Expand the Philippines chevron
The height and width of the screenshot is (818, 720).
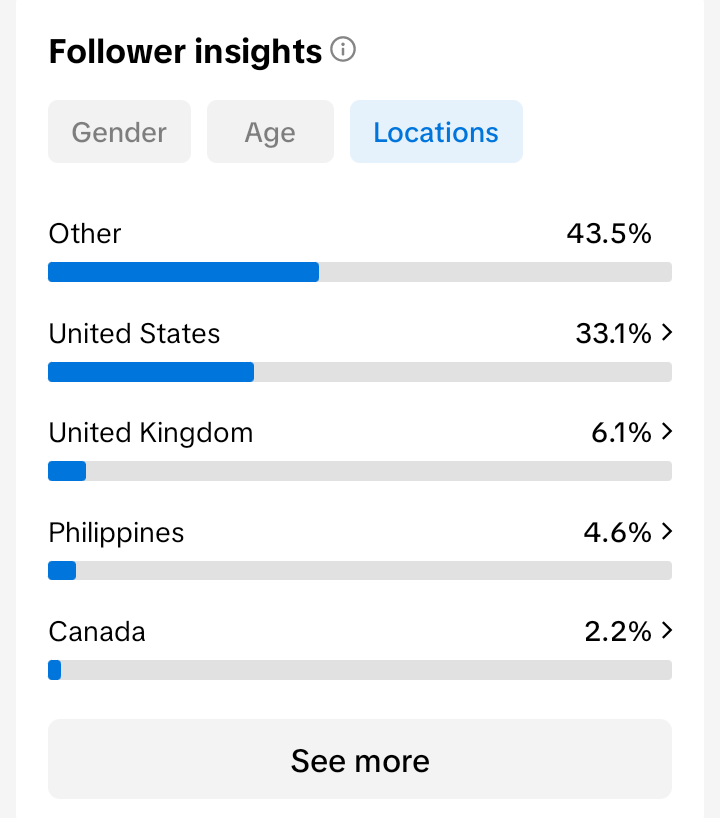click(667, 532)
